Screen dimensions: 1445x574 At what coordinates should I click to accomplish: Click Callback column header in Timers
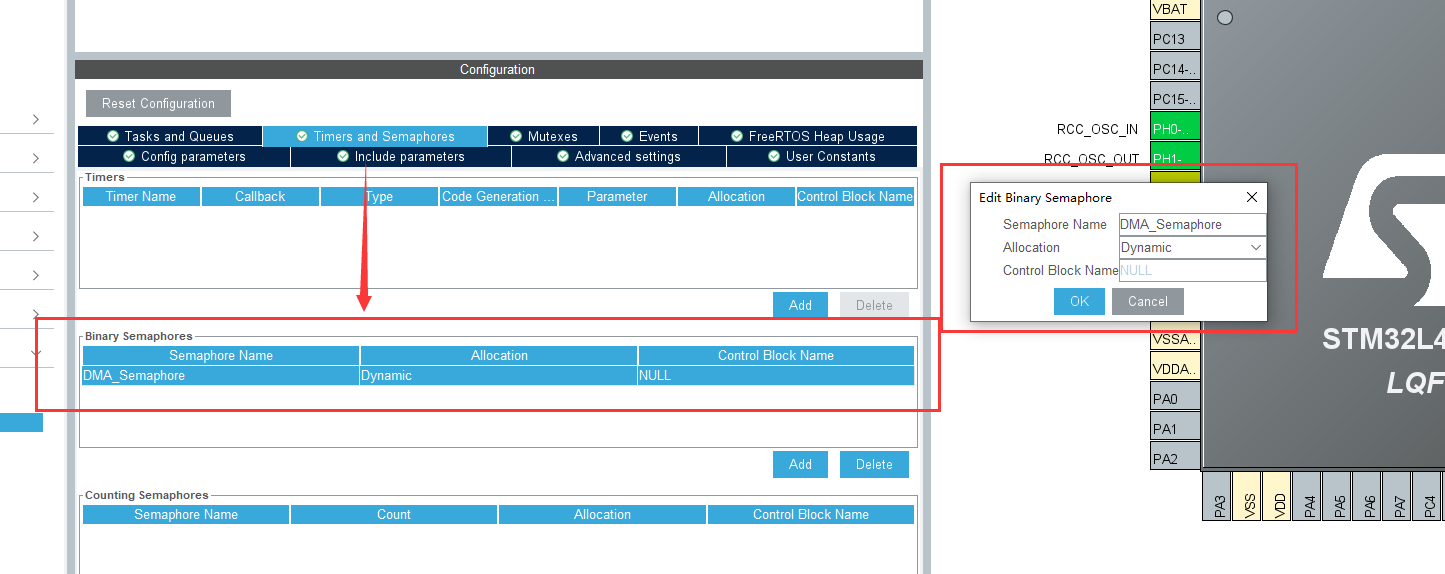(x=260, y=196)
